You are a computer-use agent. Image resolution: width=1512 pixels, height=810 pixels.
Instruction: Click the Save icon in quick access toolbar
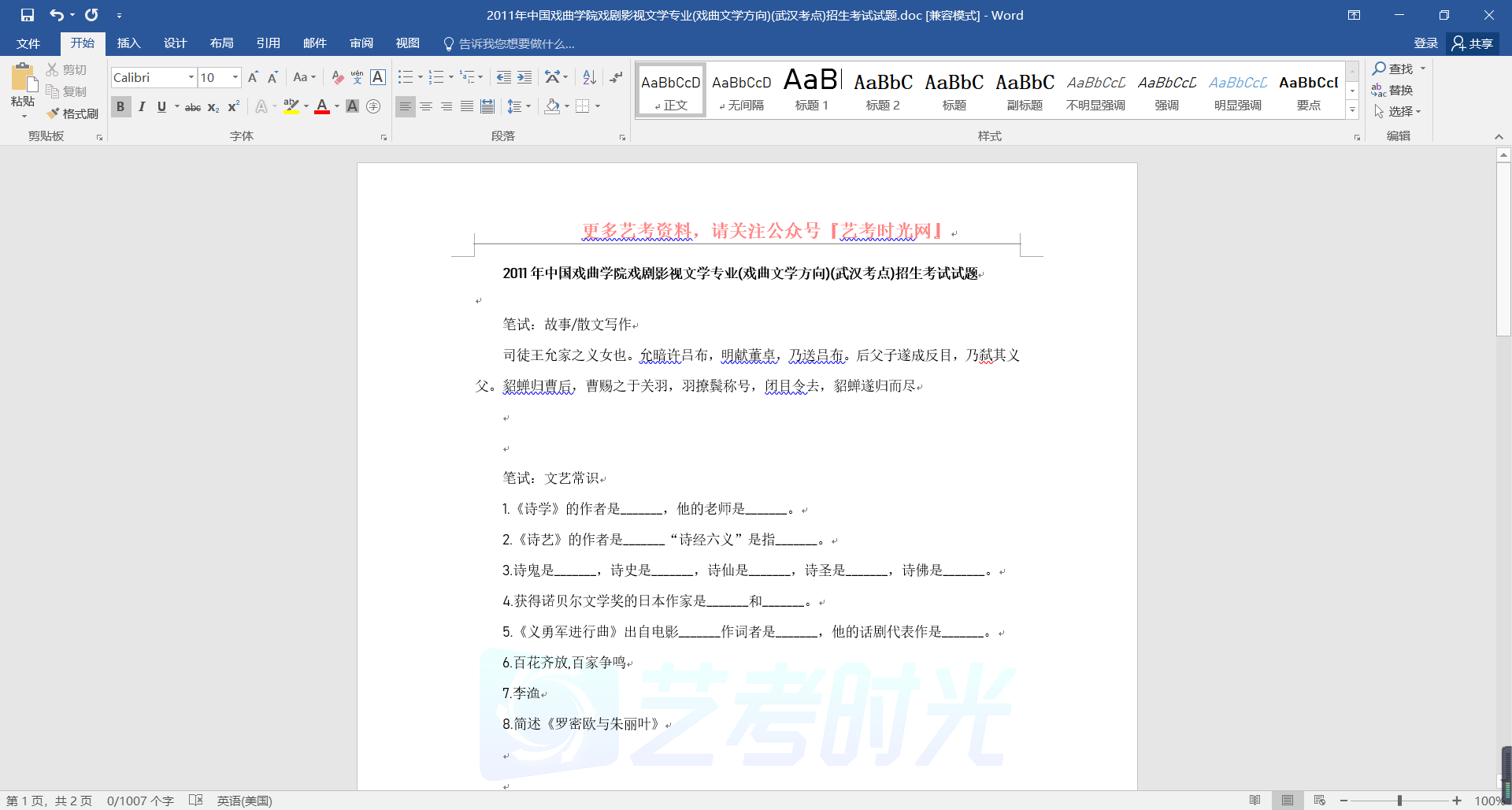point(28,15)
